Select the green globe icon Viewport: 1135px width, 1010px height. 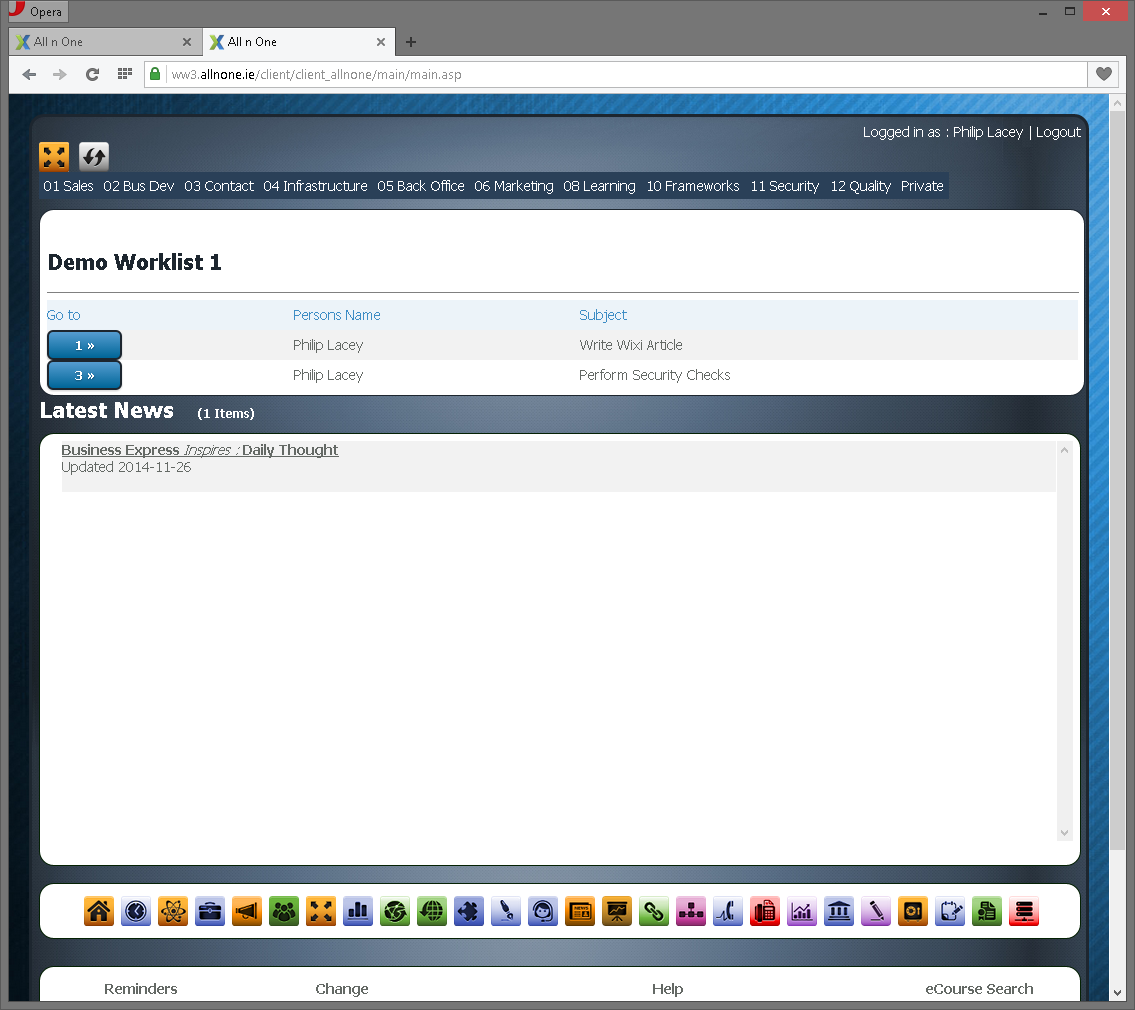[x=431, y=911]
